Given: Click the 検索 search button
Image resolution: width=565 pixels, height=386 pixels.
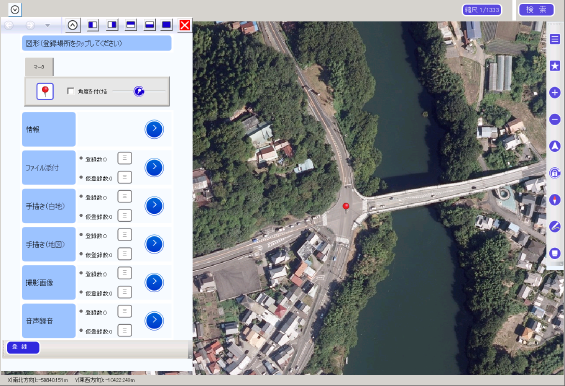Looking at the screenshot, I should click(536, 10).
